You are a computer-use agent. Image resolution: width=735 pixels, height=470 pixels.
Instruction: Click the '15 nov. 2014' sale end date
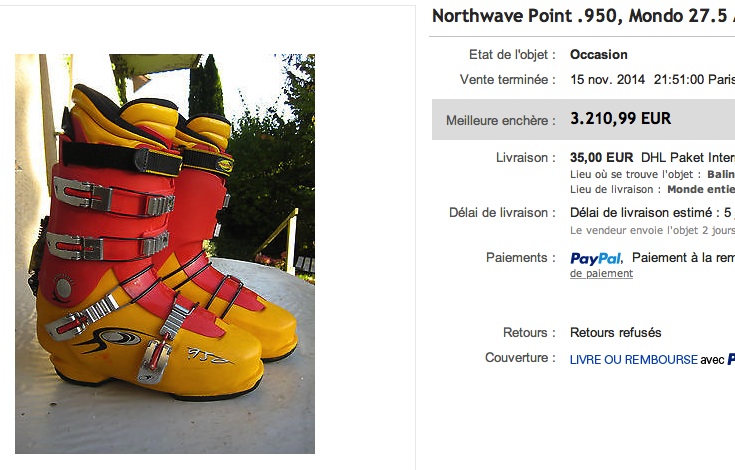(608, 79)
